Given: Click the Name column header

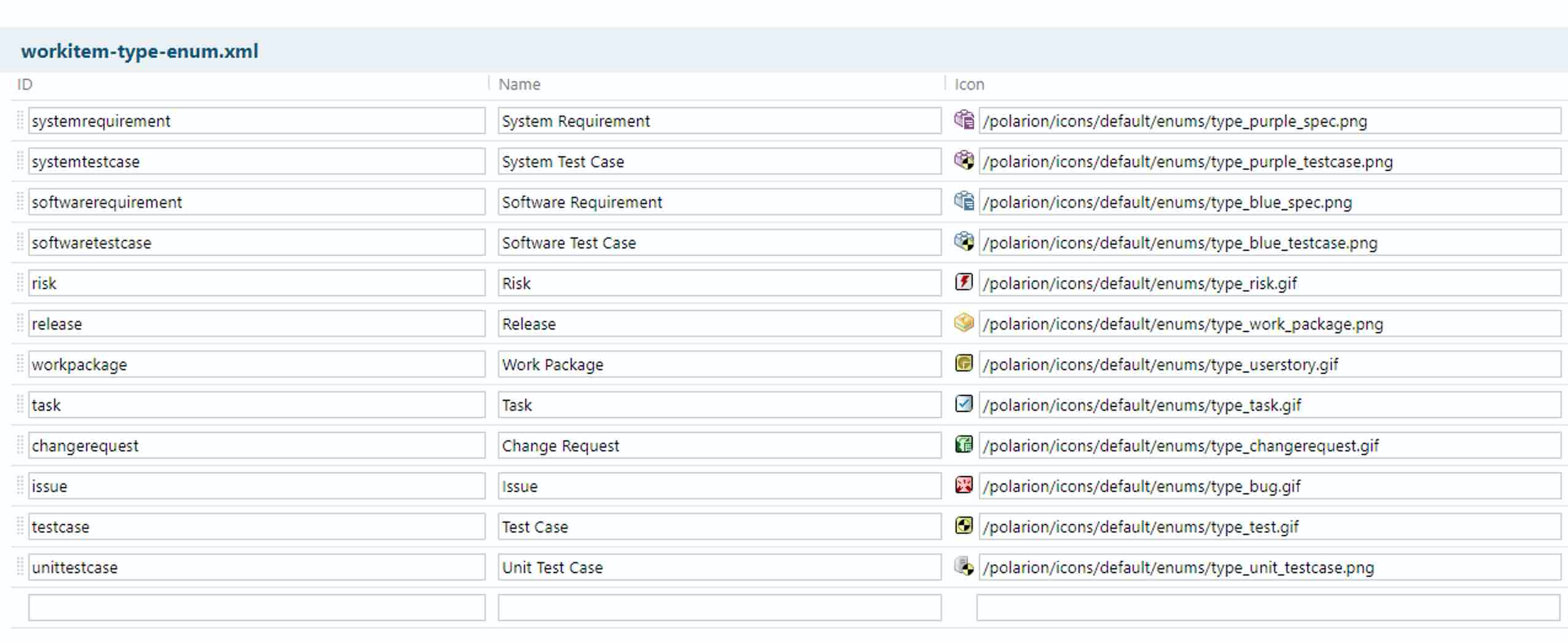Looking at the screenshot, I should [518, 84].
